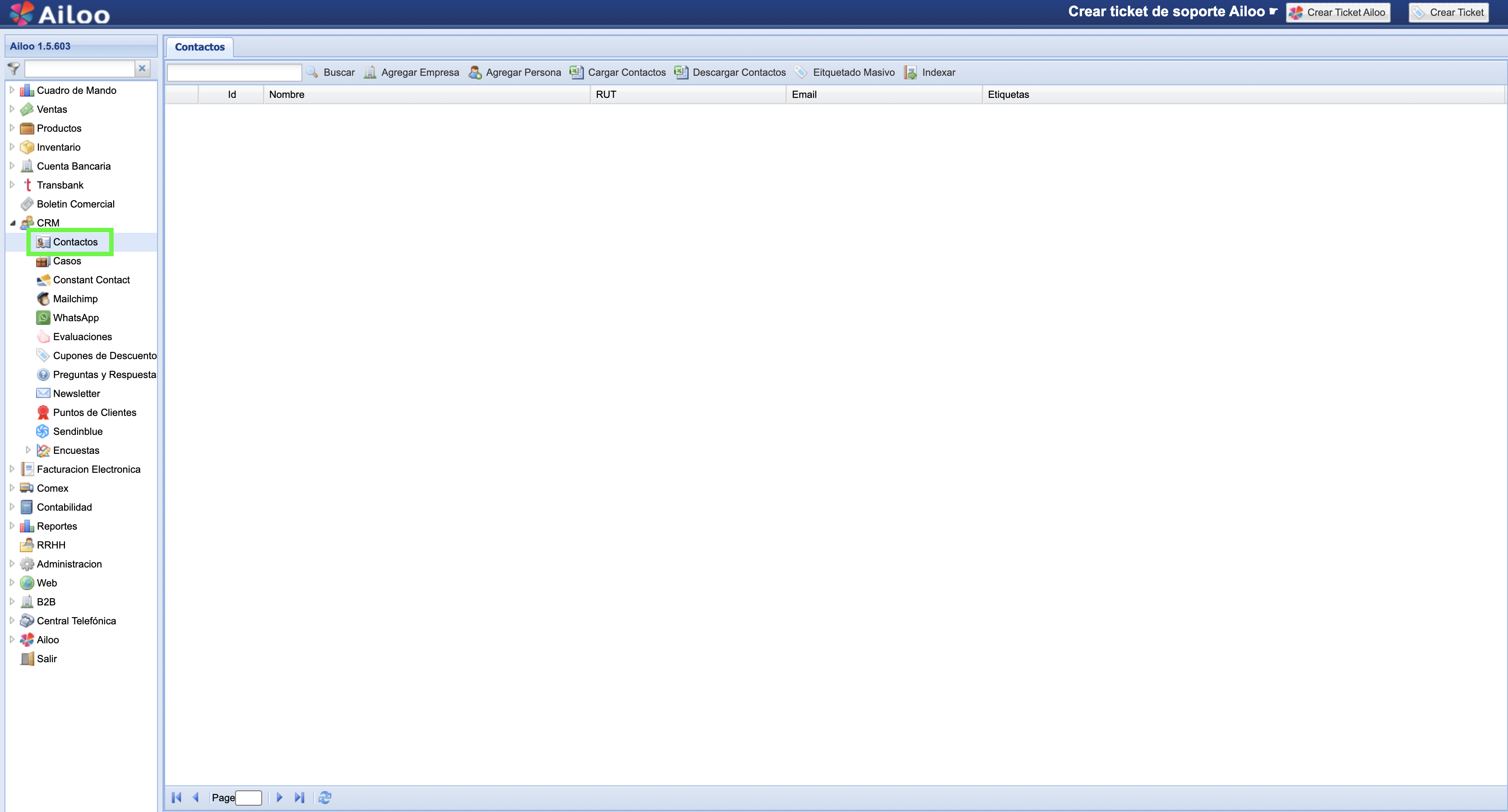
Task: Click the Descargar Contactos Excel icon
Action: [x=681, y=73]
